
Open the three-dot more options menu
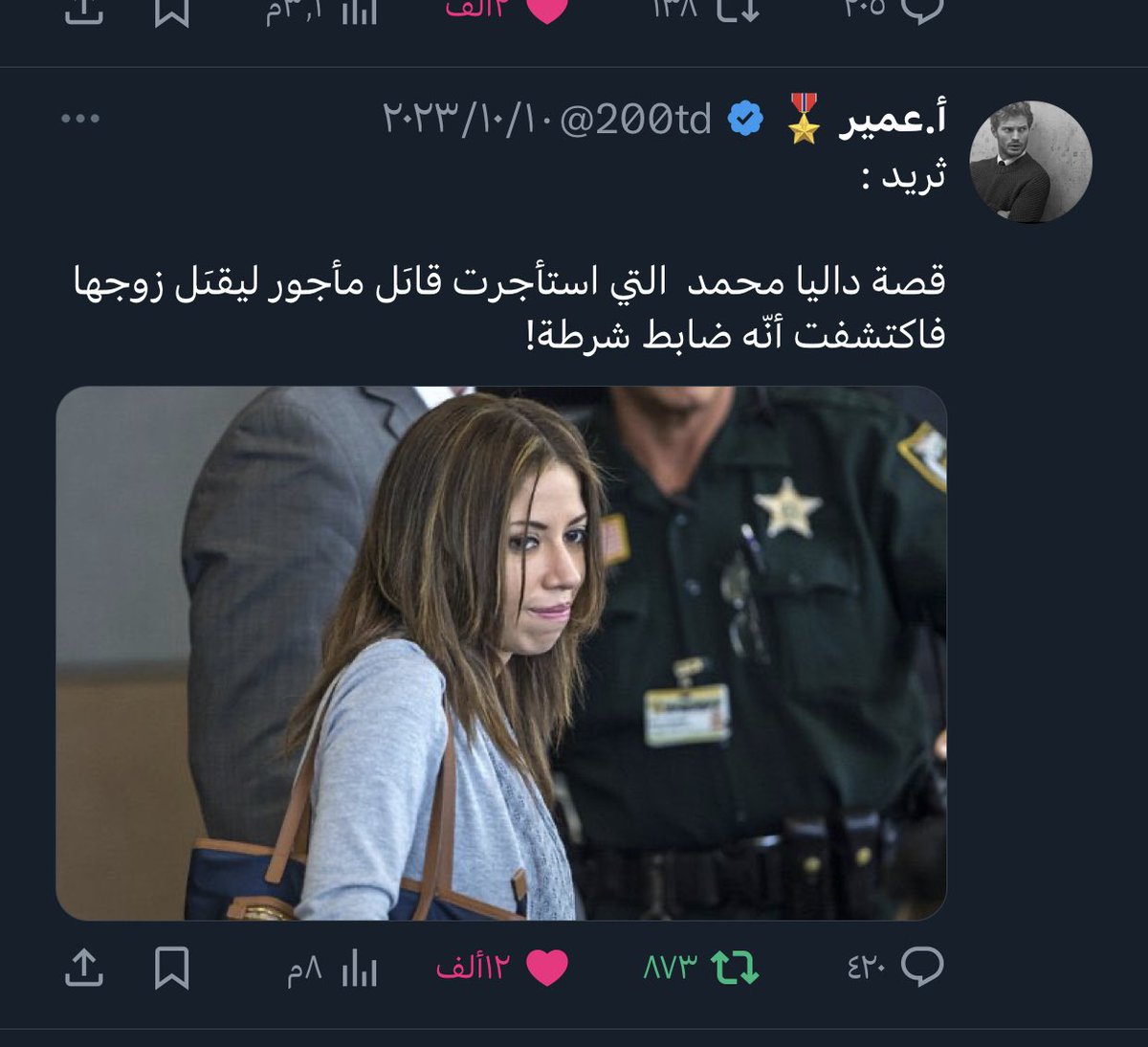(79, 119)
